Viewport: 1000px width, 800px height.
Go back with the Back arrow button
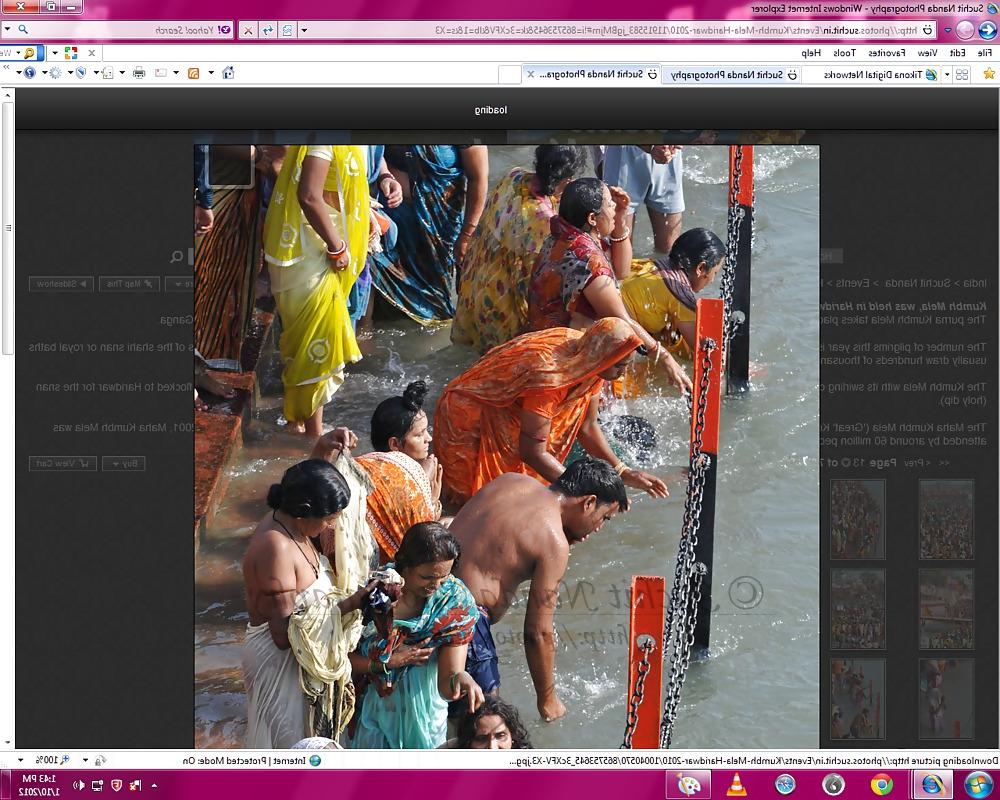(x=987, y=29)
